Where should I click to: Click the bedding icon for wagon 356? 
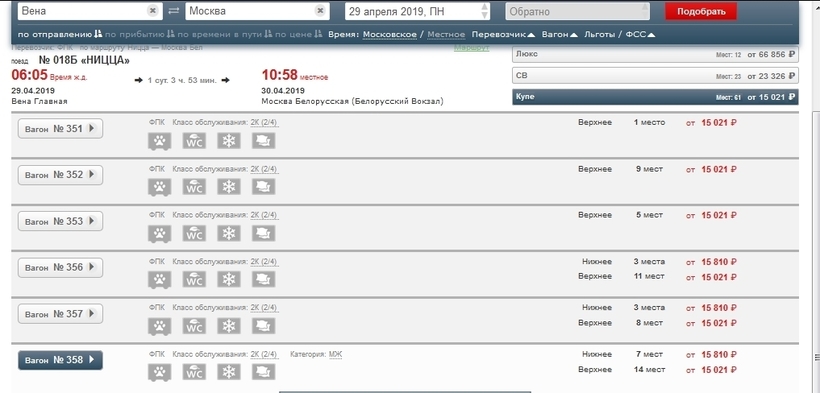[x=263, y=279]
